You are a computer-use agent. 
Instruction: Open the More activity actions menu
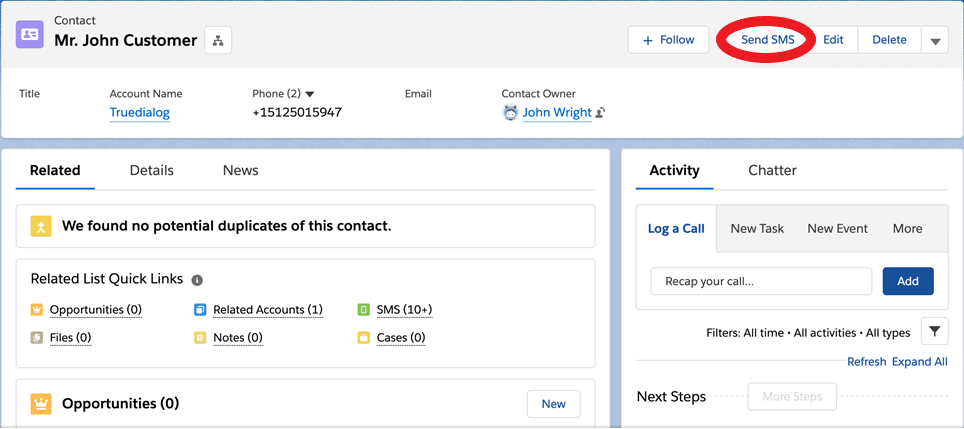pyautogui.click(x=907, y=229)
